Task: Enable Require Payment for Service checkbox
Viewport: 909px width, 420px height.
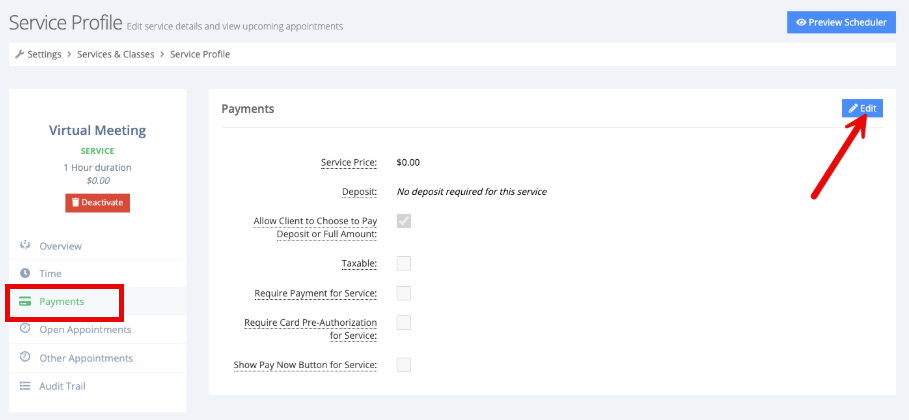Action: pos(404,293)
